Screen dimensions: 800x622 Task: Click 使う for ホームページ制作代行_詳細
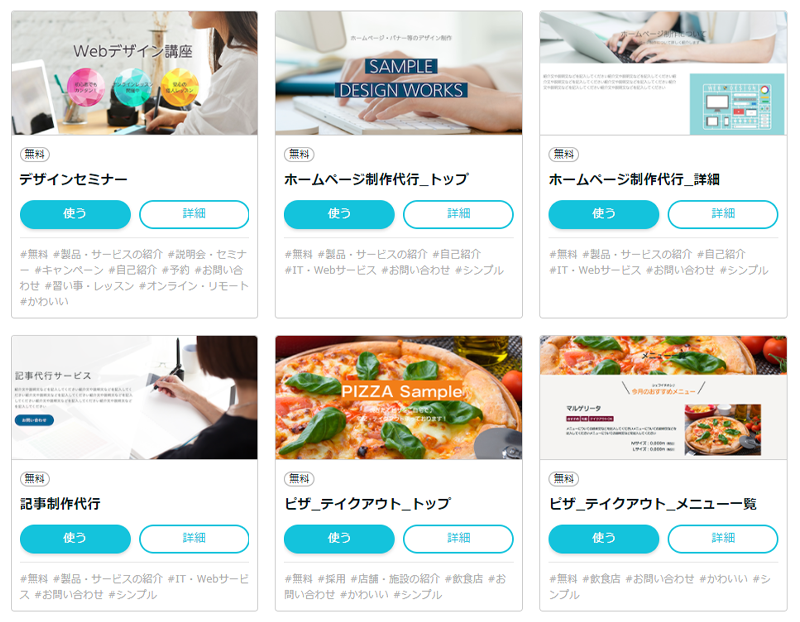pyautogui.click(x=604, y=214)
